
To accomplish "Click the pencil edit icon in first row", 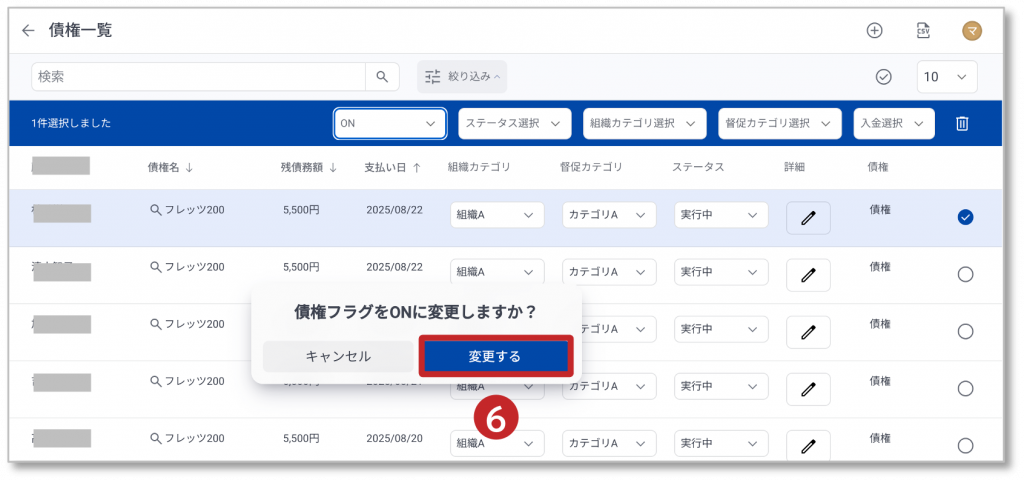I will pyautogui.click(x=808, y=217).
